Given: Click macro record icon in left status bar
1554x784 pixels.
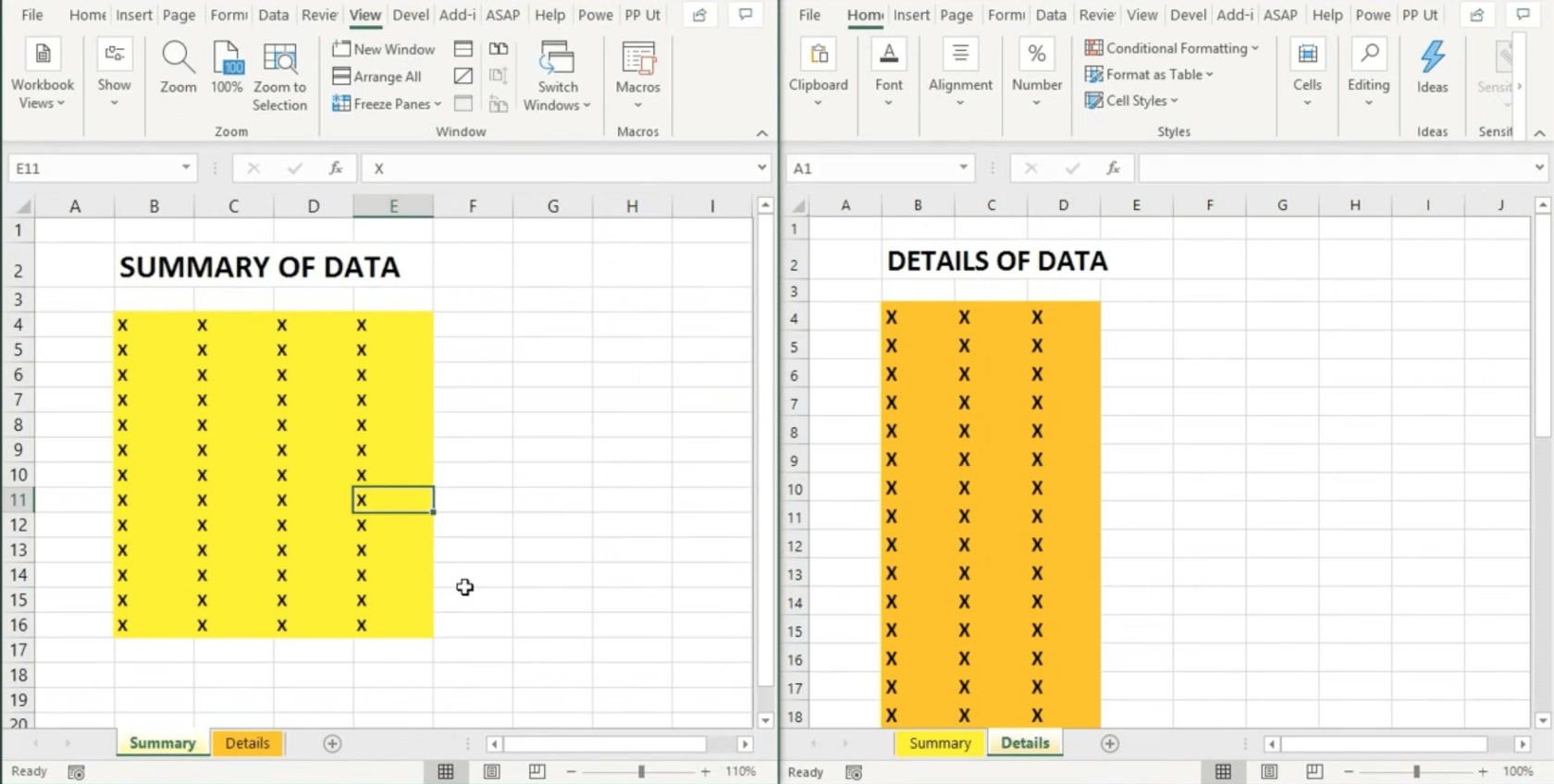Looking at the screenshot, I should (77, 772).
